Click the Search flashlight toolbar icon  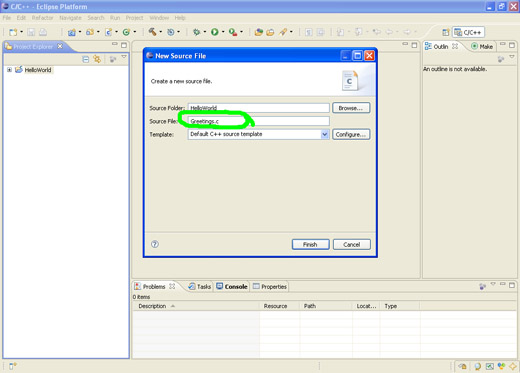(x=283, y=32)
